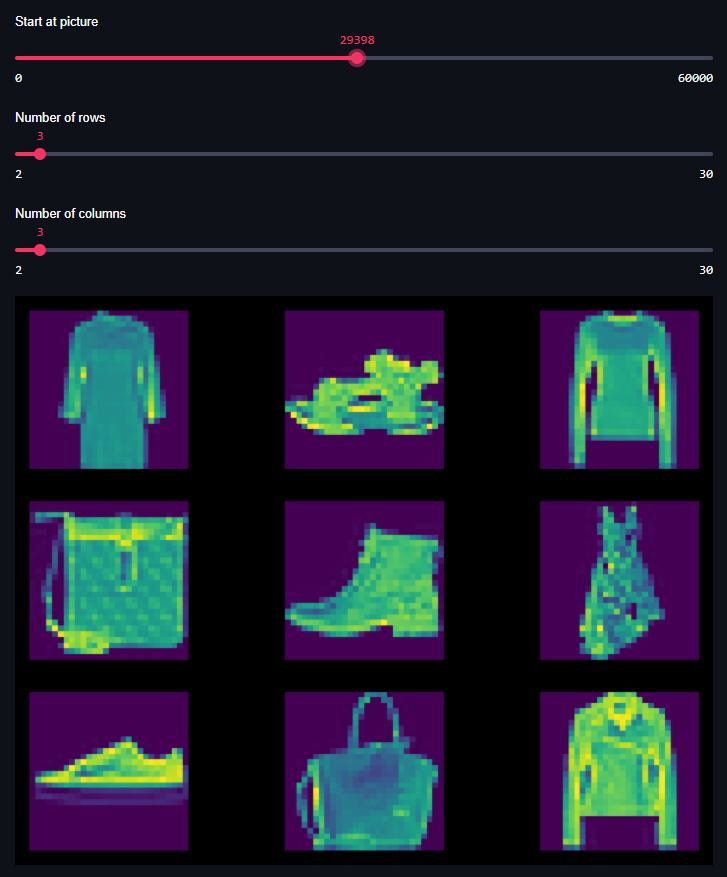Viewport: 727px width, 877px height.
Task: Click the ankle boot picture
Action: (364, 580)
